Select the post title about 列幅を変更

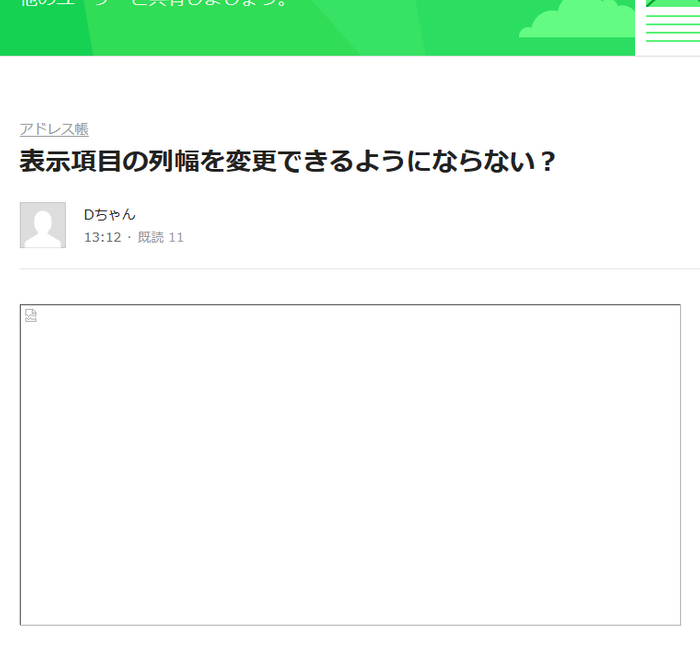point(288,161)
